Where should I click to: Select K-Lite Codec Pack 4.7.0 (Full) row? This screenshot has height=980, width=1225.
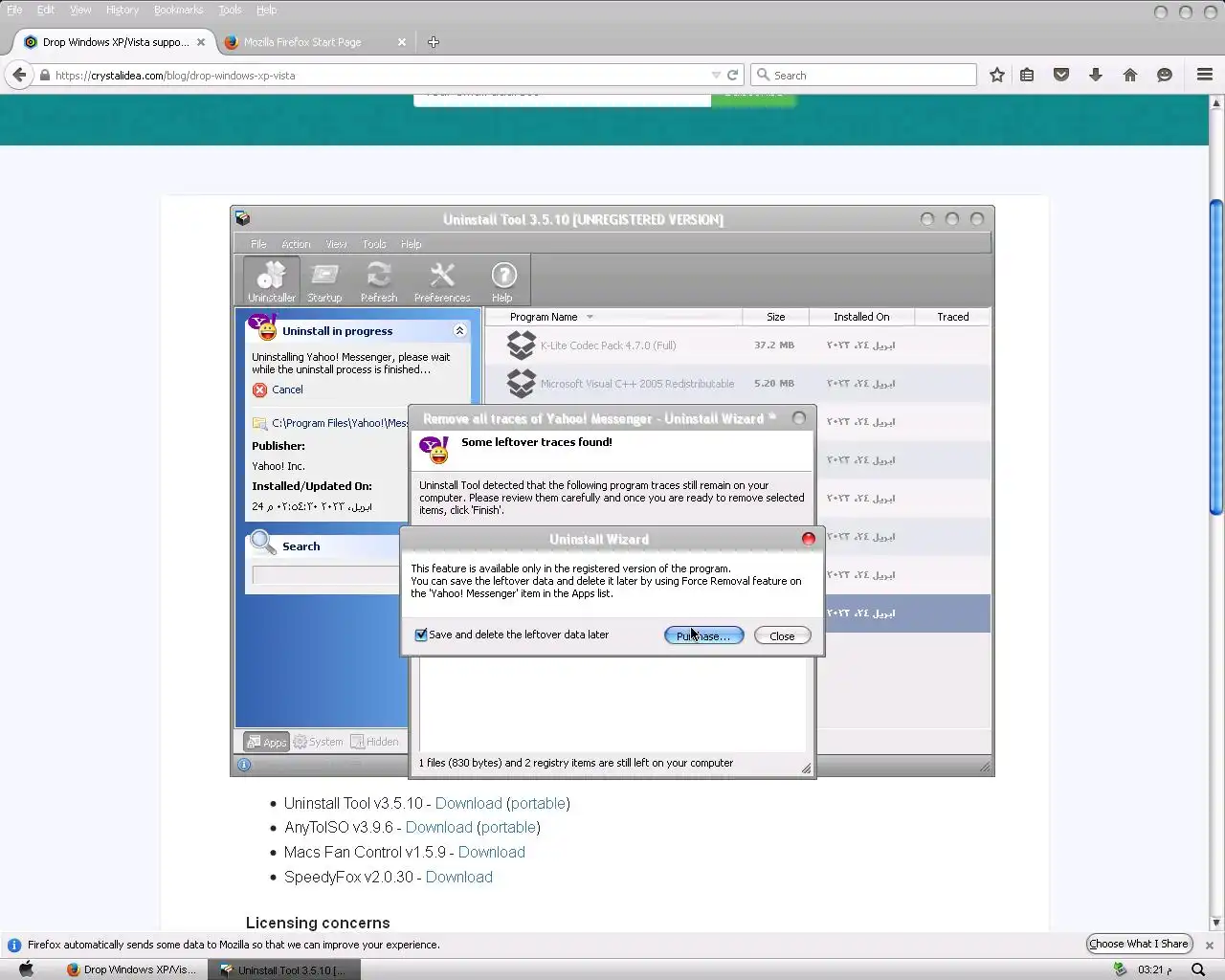(x=737, y=345)
